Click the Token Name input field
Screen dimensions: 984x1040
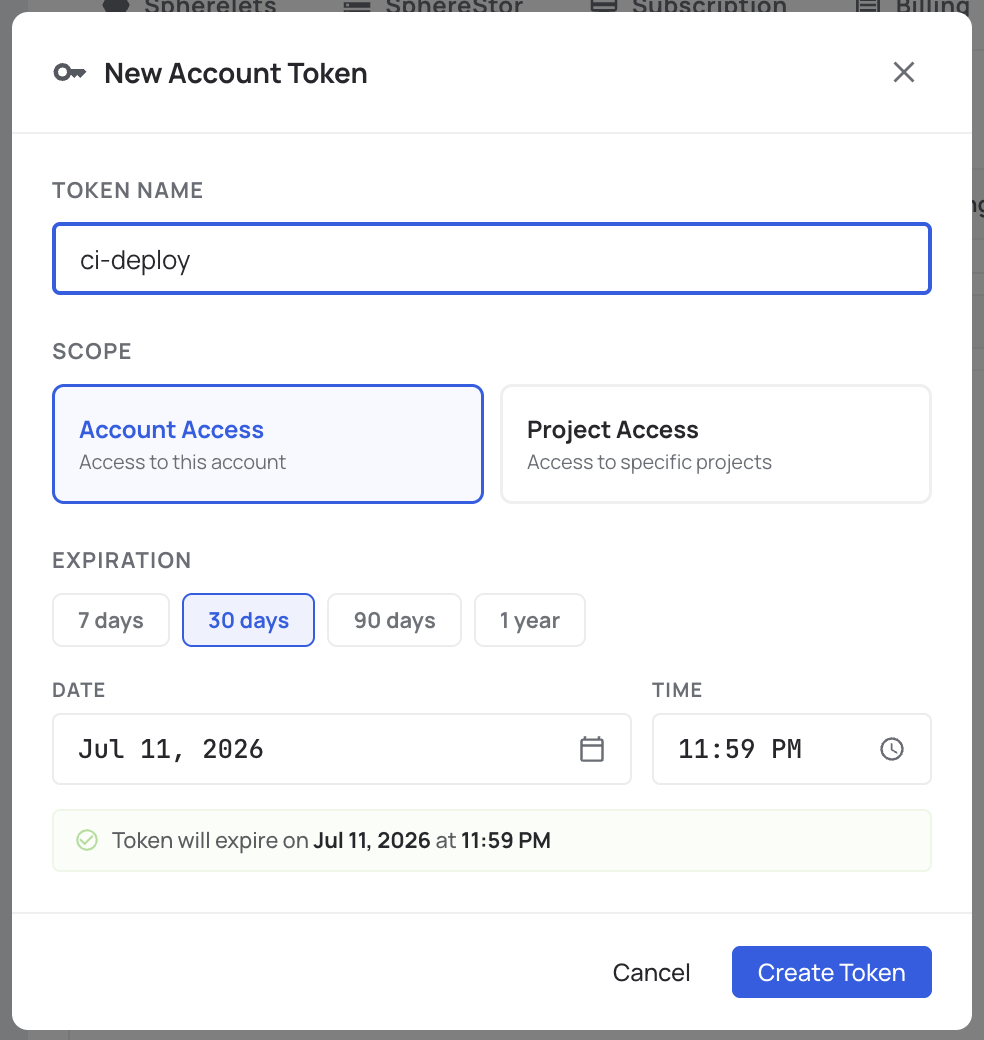(x=492, y=259)
